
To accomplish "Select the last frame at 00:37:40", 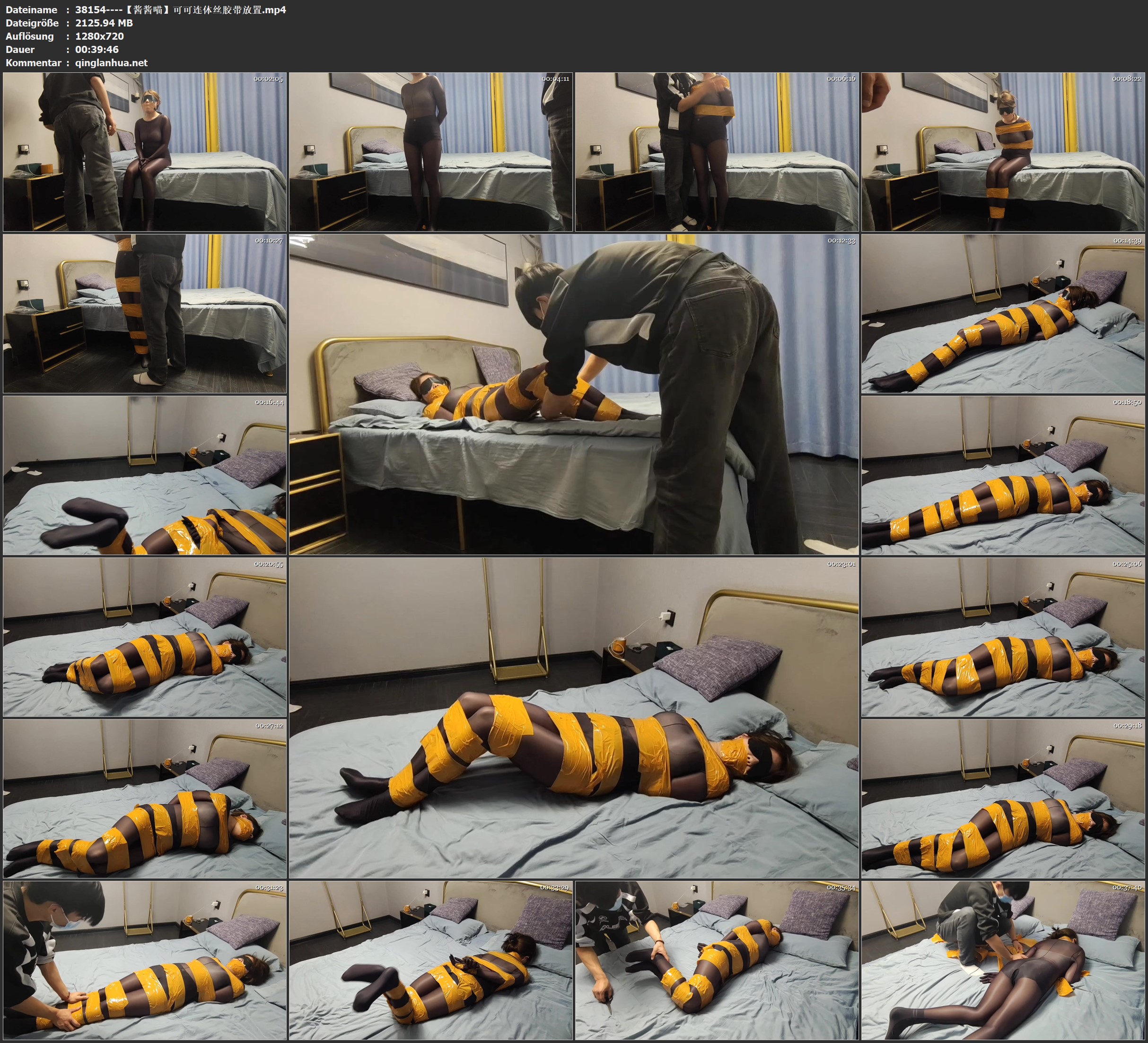I will pos(1003,960).
